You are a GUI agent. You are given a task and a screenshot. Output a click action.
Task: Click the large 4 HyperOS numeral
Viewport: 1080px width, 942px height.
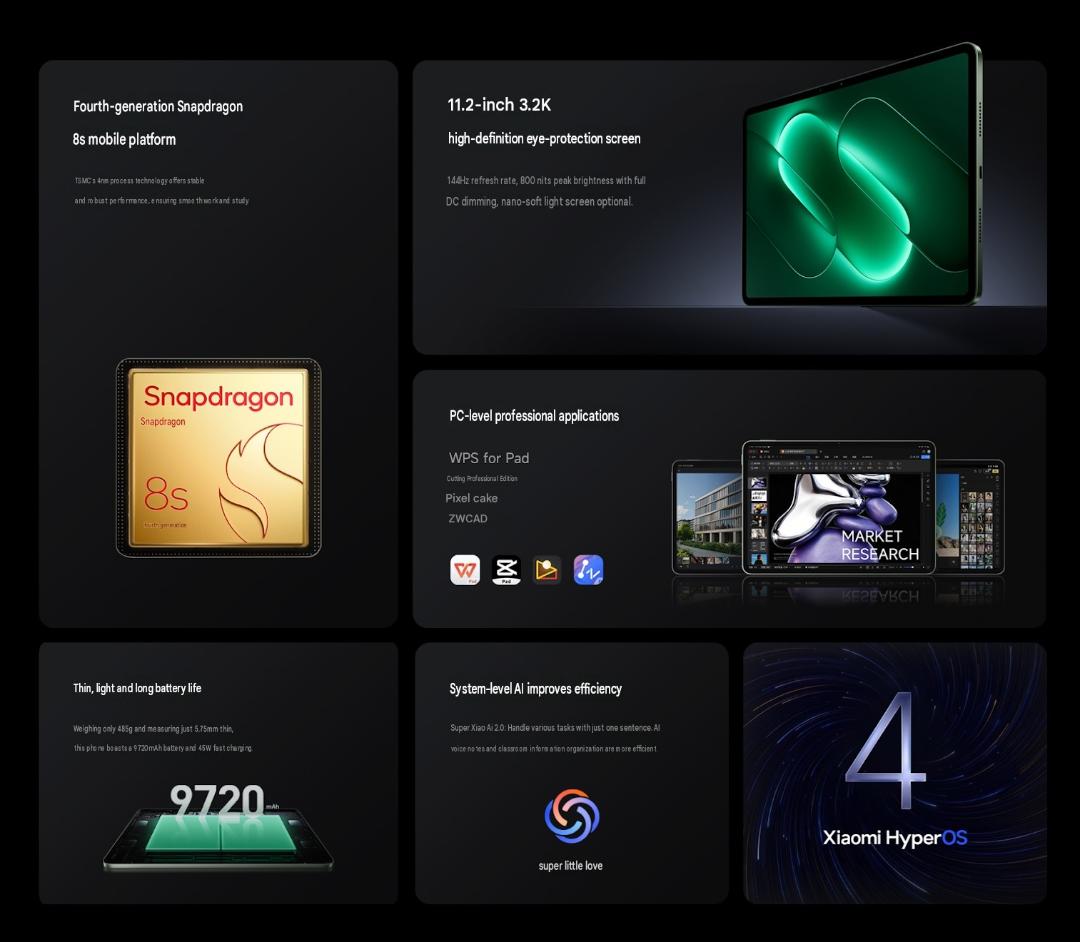pos(886,751)
